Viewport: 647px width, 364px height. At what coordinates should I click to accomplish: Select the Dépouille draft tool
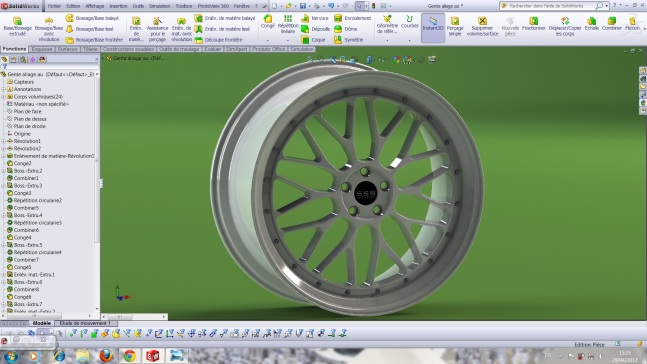click(x=316, y=29)
